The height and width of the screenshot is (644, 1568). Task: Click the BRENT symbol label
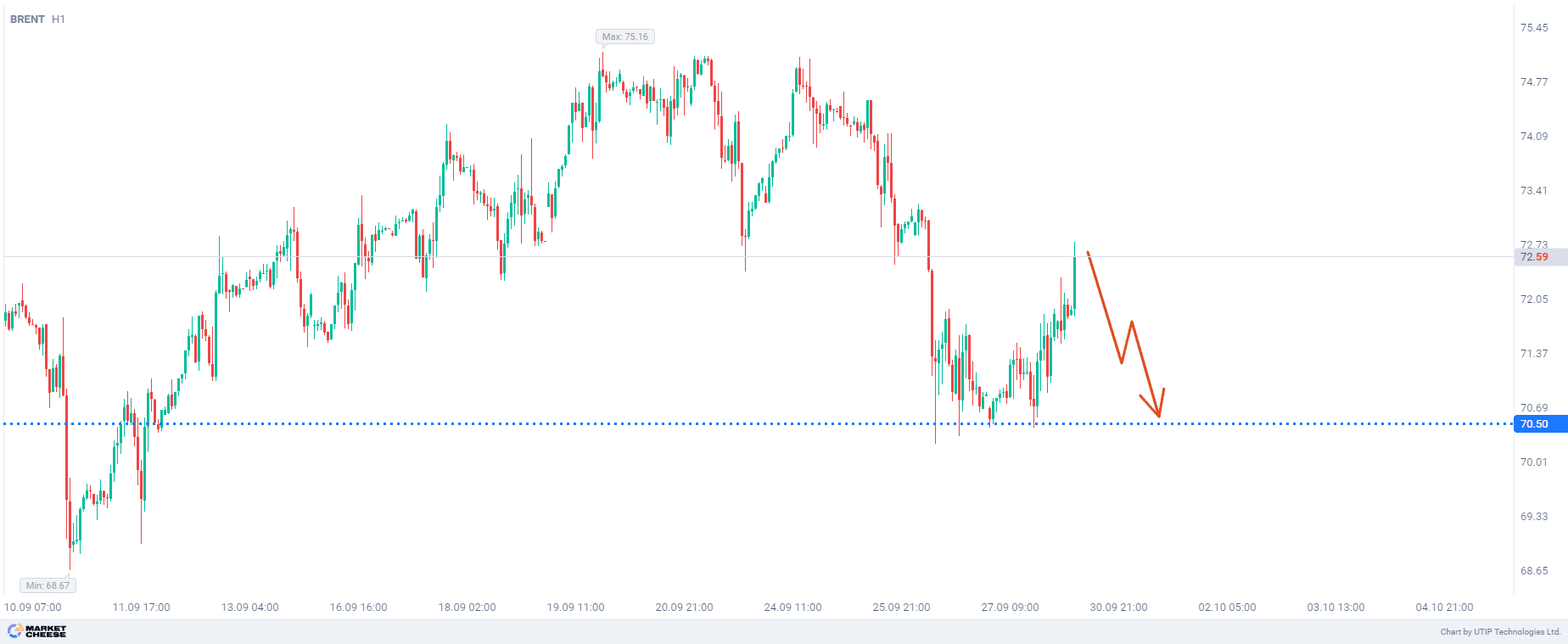pos(27,19)
